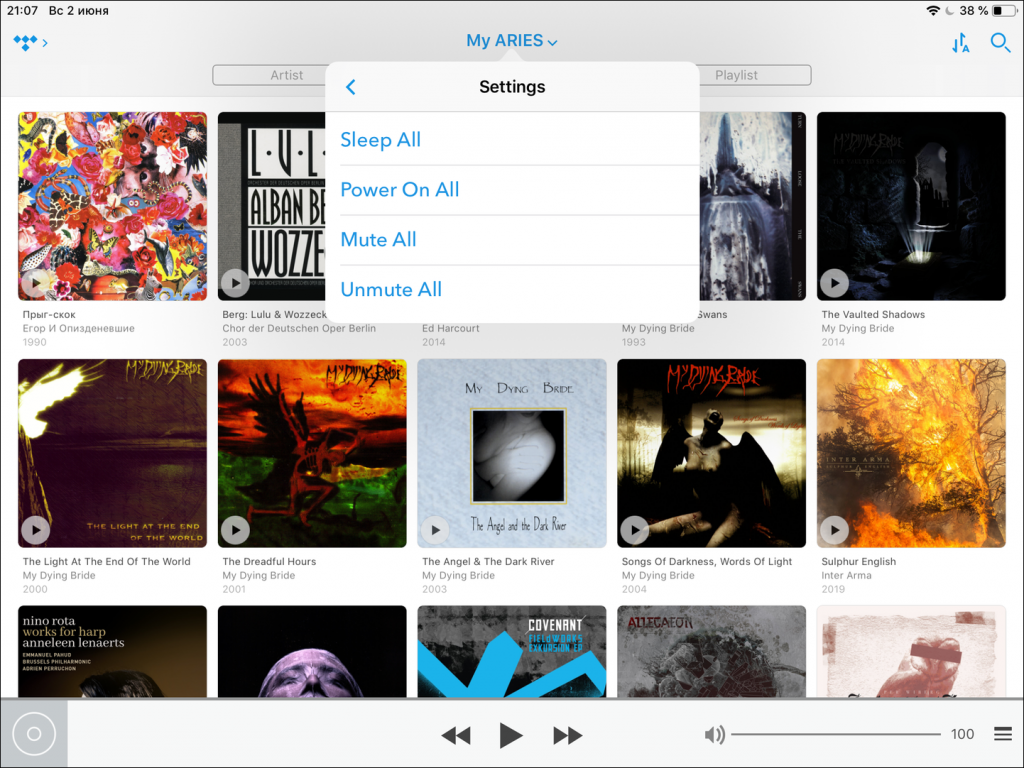Select Sleep All in Settings
The width and height of the screenshot is (1024, 768).
[512, 140]
